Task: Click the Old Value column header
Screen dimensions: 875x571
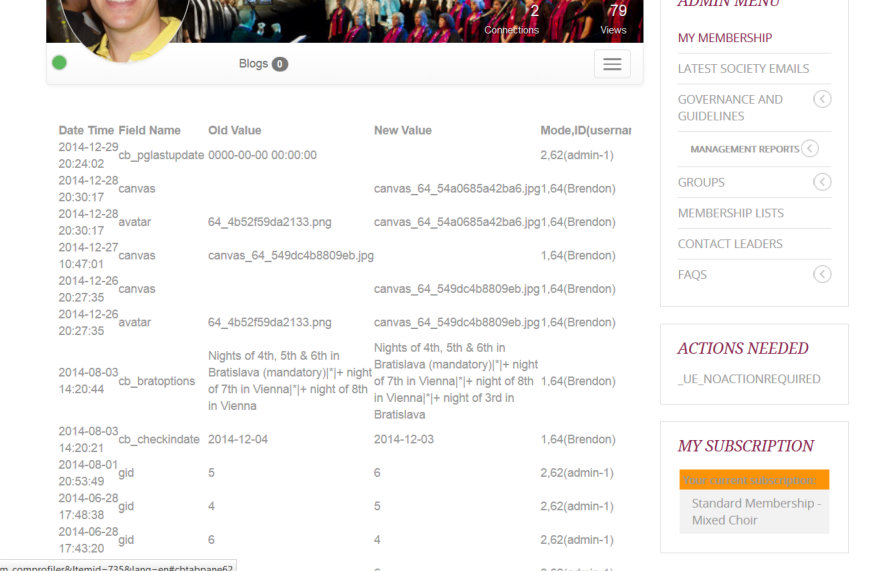Action: 234,131
